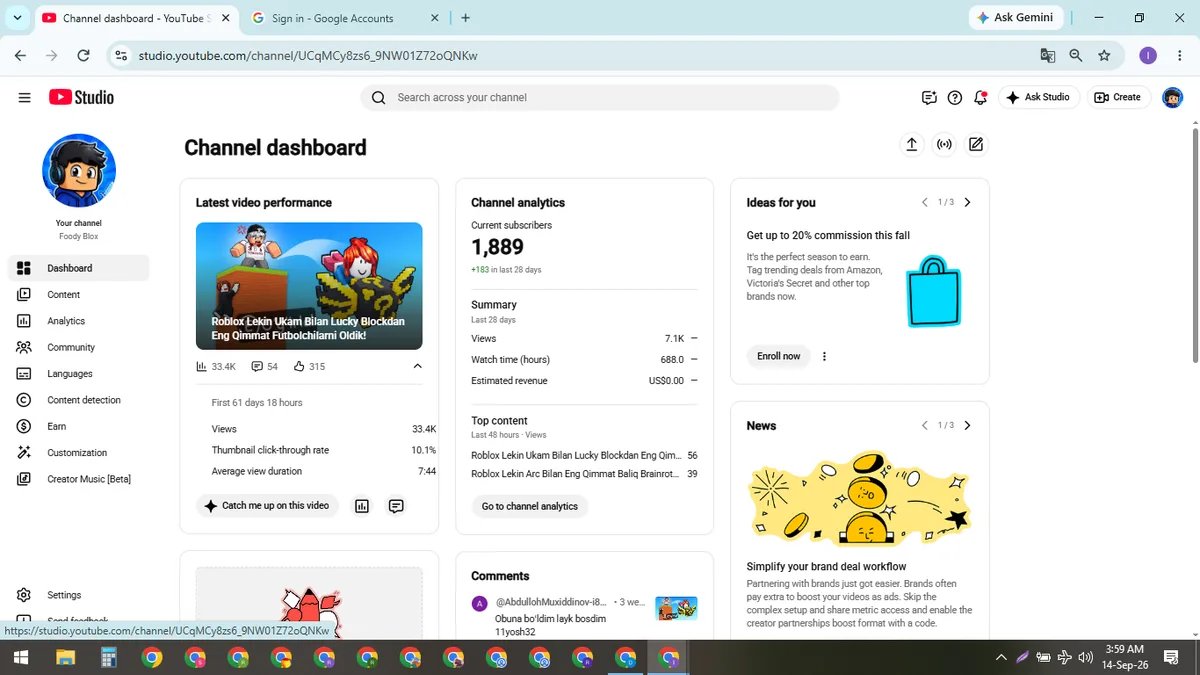The height and width of the screenshot is (675, 1200).
Task: Open Creator Music [Beta] in sidebar
Action: point(79,479)
